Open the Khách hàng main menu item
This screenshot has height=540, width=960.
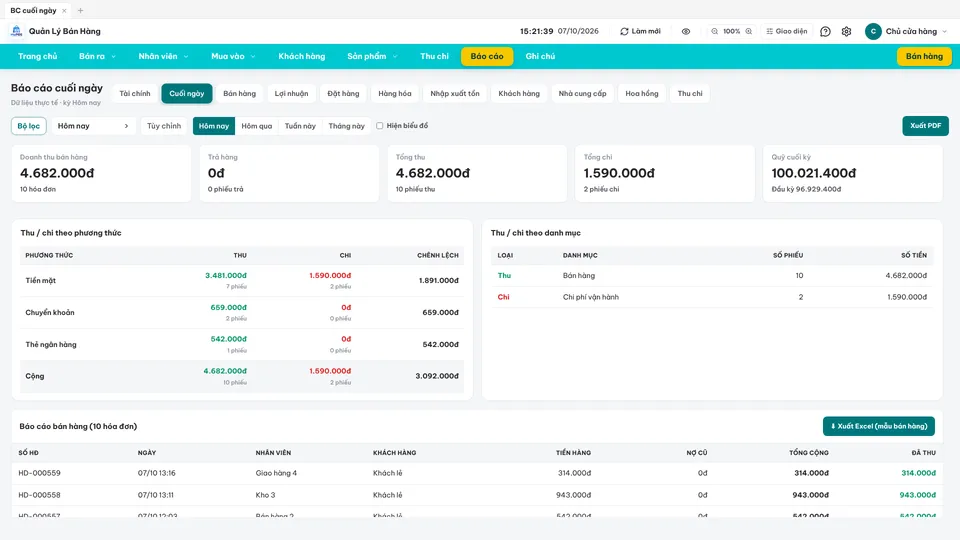tap(301, 56)
